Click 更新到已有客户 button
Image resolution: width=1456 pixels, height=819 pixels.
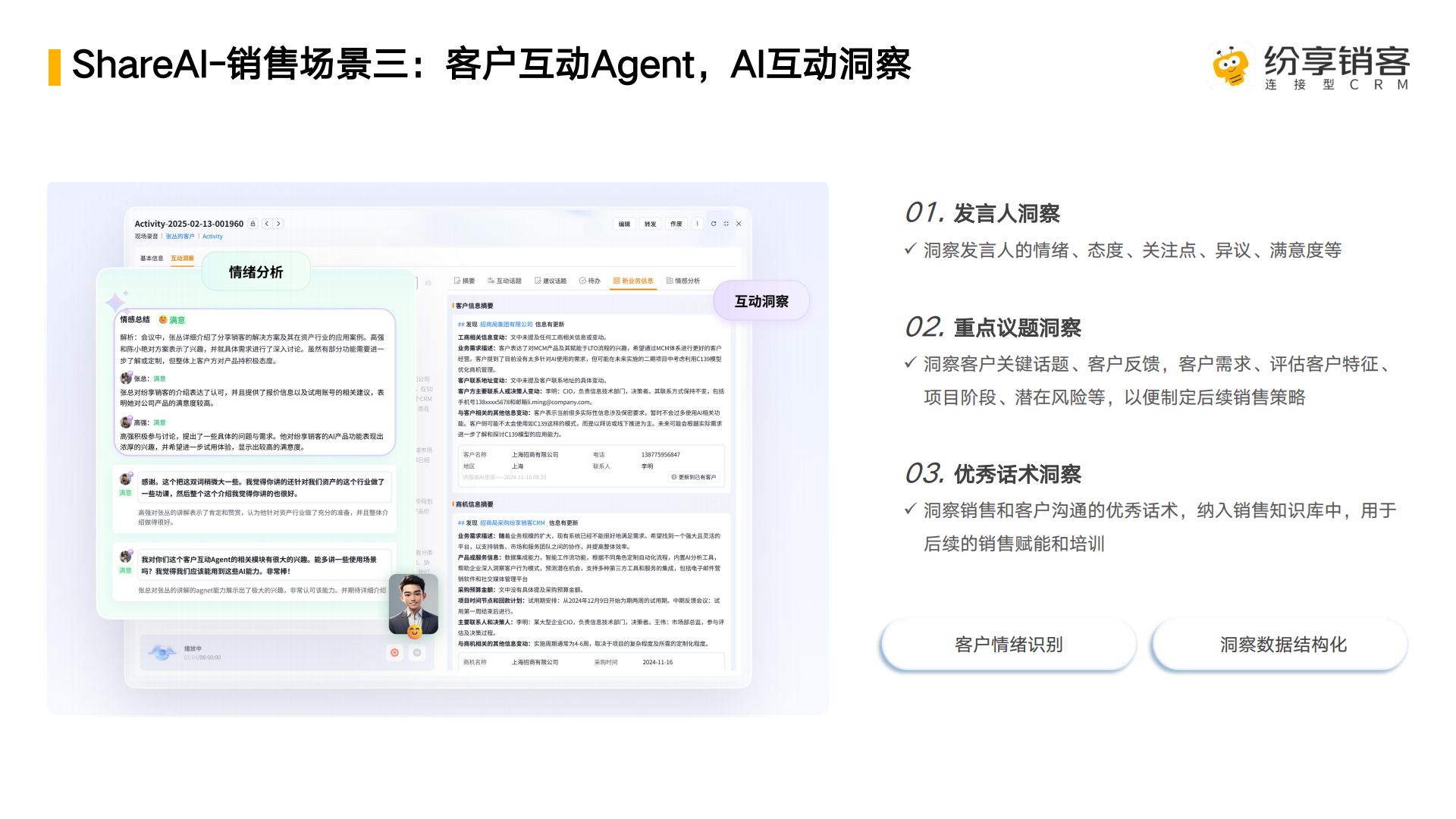(693, 477)
